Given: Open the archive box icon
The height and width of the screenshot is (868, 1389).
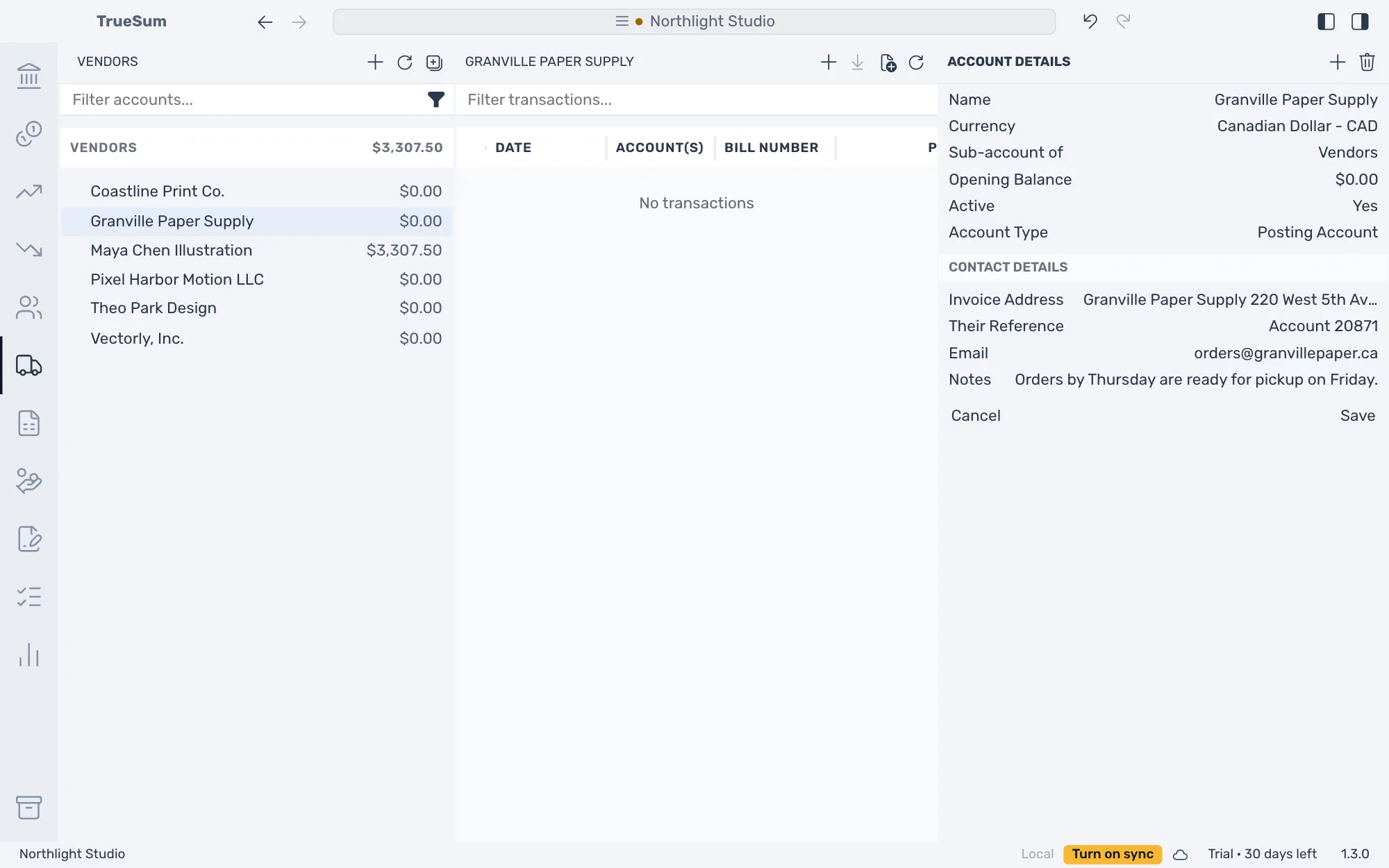Looking at the screenshot, I should [x=29, y=807].
